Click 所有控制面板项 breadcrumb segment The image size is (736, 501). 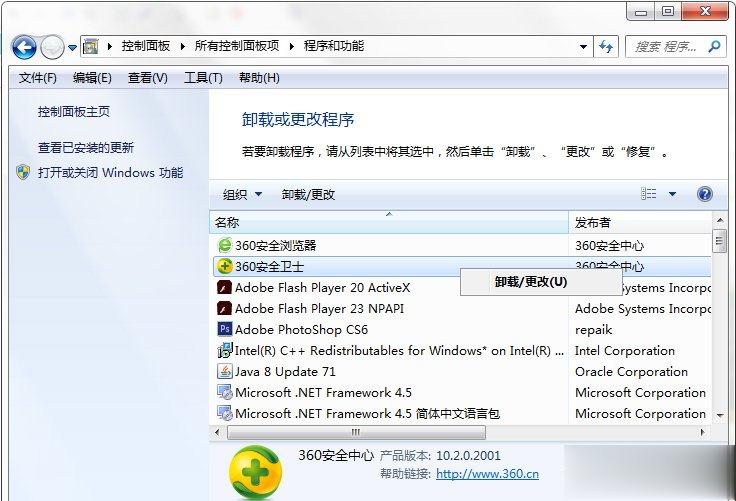pyautogui.click(x=237, y=46)
